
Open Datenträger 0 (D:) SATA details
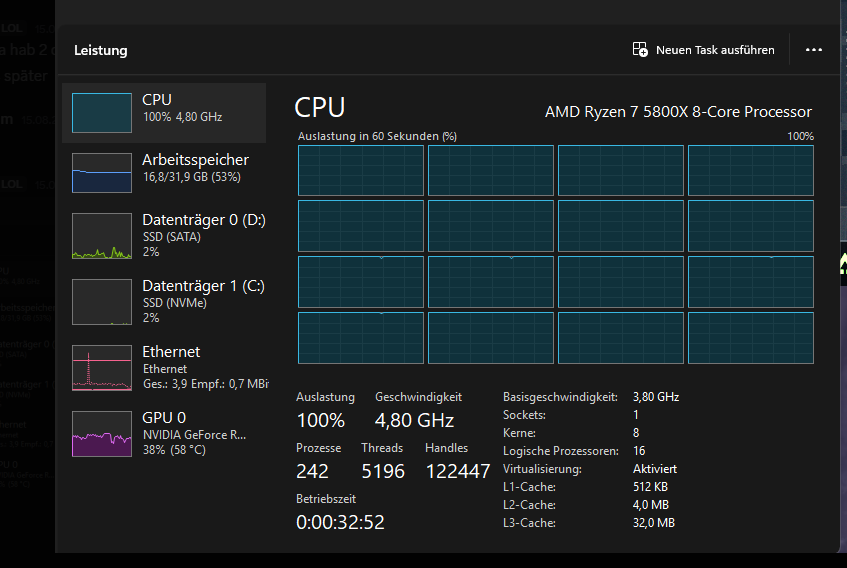[x=203, y=235]
